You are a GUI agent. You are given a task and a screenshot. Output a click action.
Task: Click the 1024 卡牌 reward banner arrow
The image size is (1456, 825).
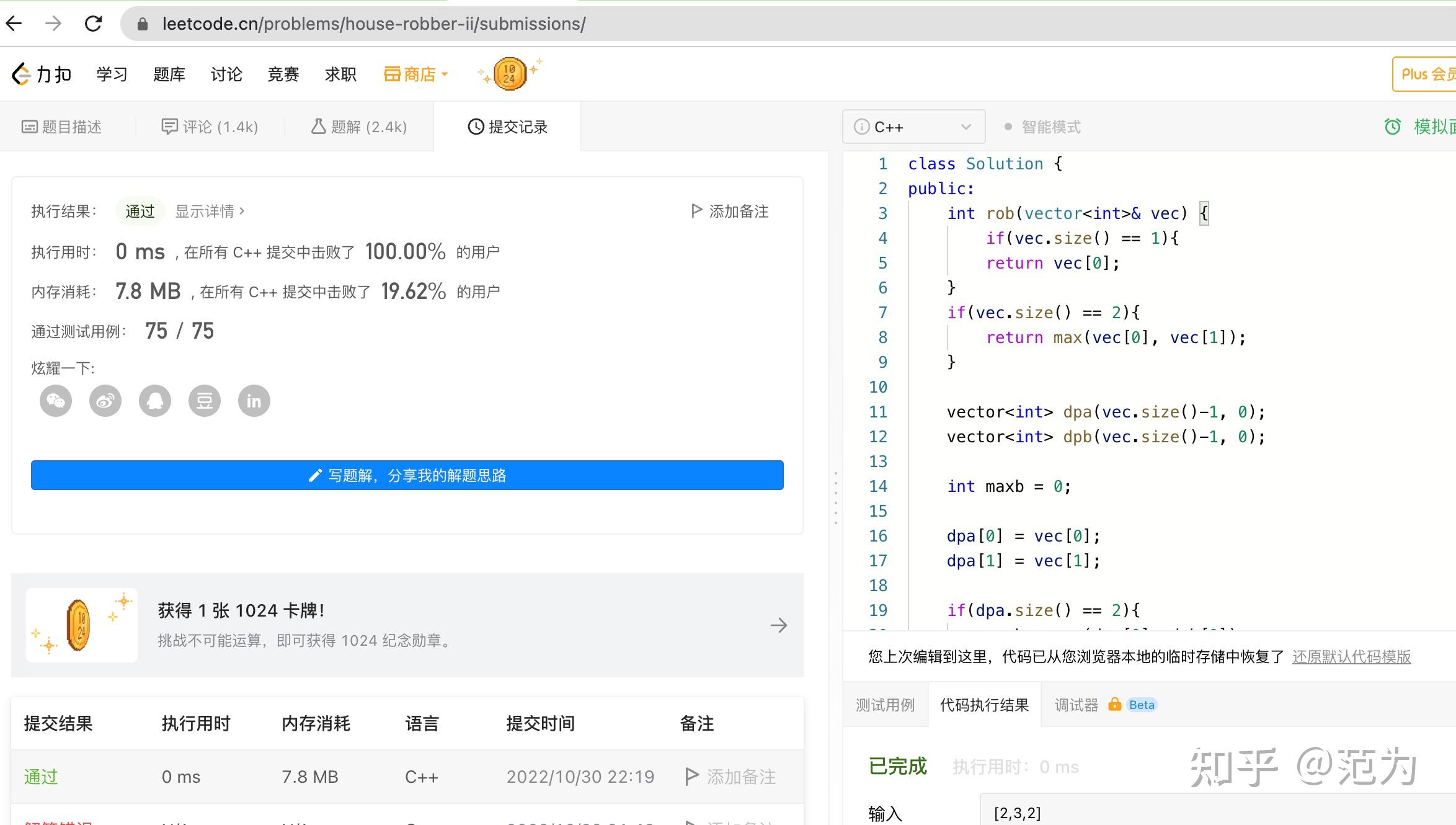pos(779,625)
